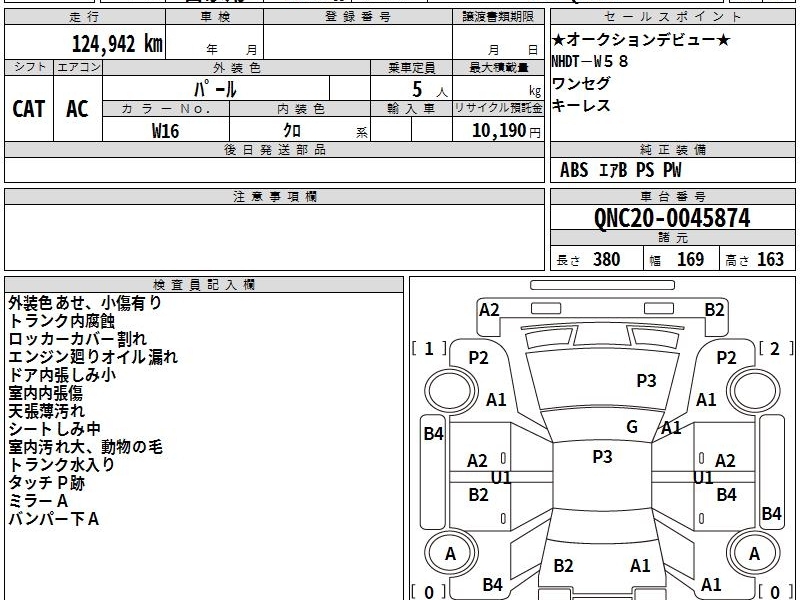This screenshot has width=800, height=600.
Task: Click the height value 163
Action: (x=770, y=259)
